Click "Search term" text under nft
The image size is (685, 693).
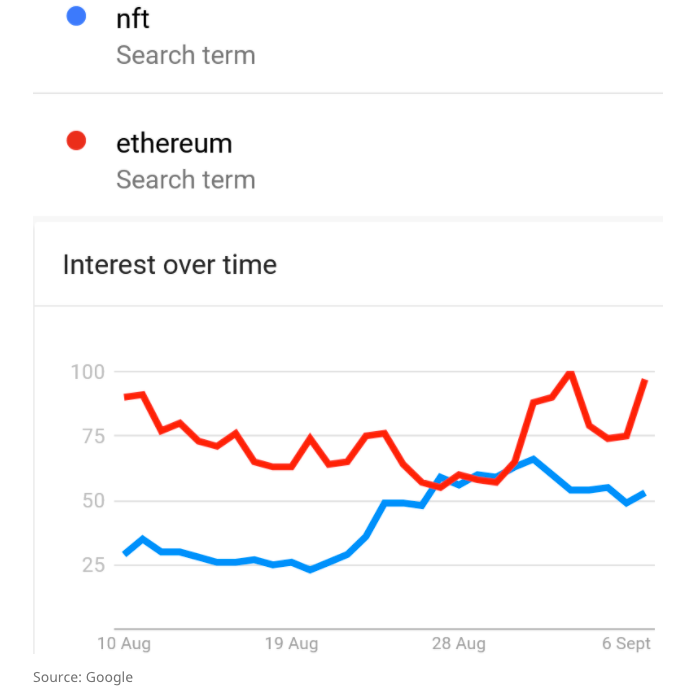coord(185,55)
